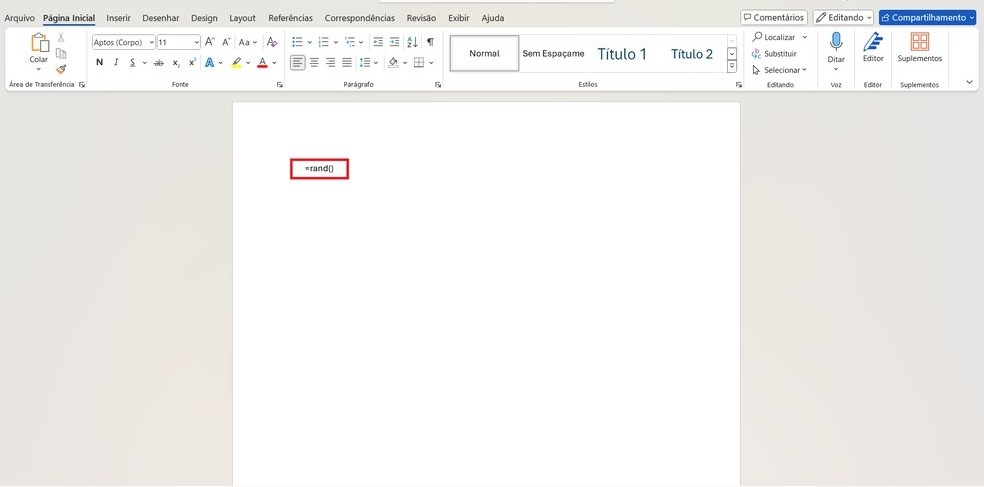
Task: Toggle italic formatting
Action: [x=116, y=62]
